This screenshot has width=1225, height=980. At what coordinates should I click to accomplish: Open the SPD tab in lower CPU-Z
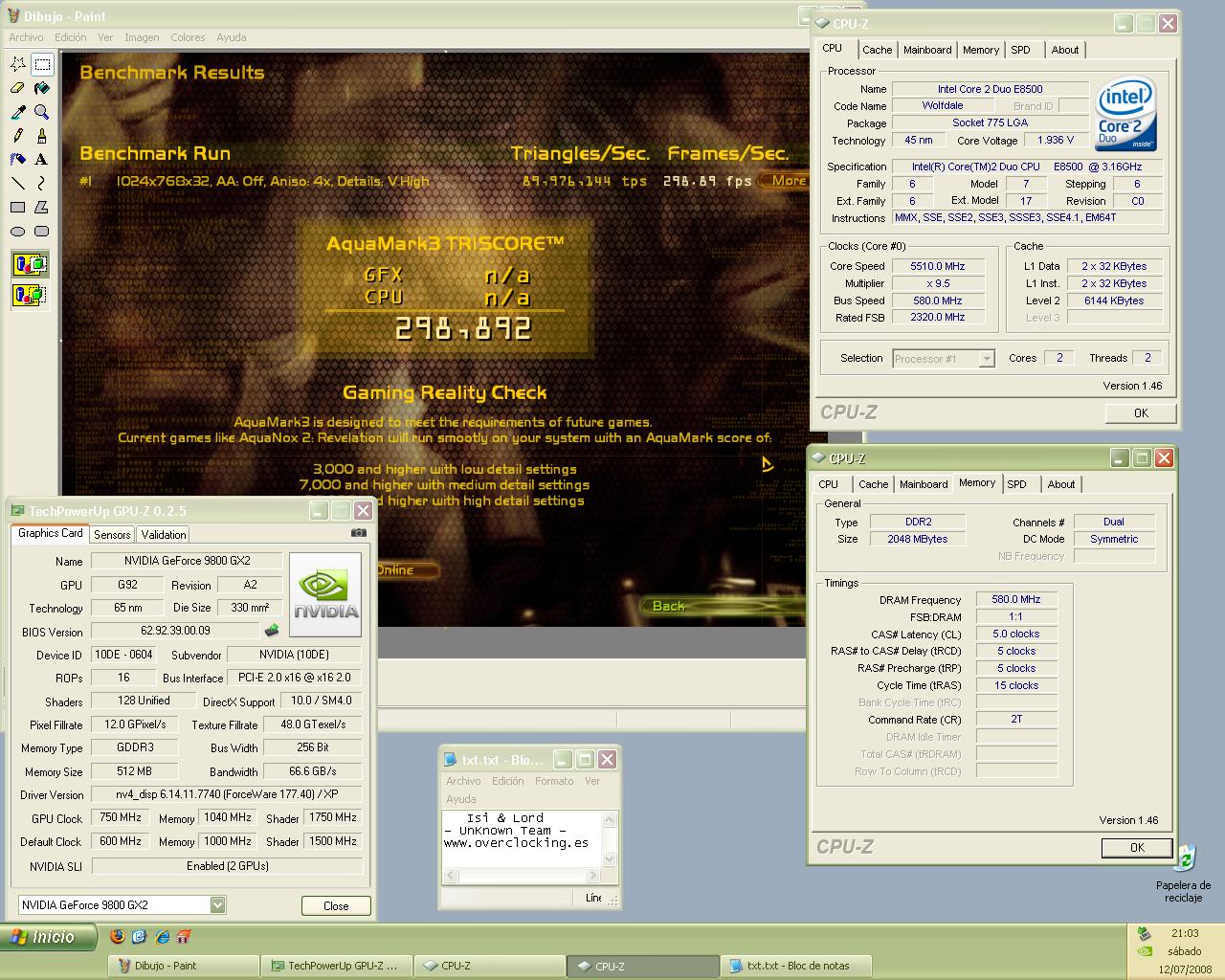point(1016,484)
